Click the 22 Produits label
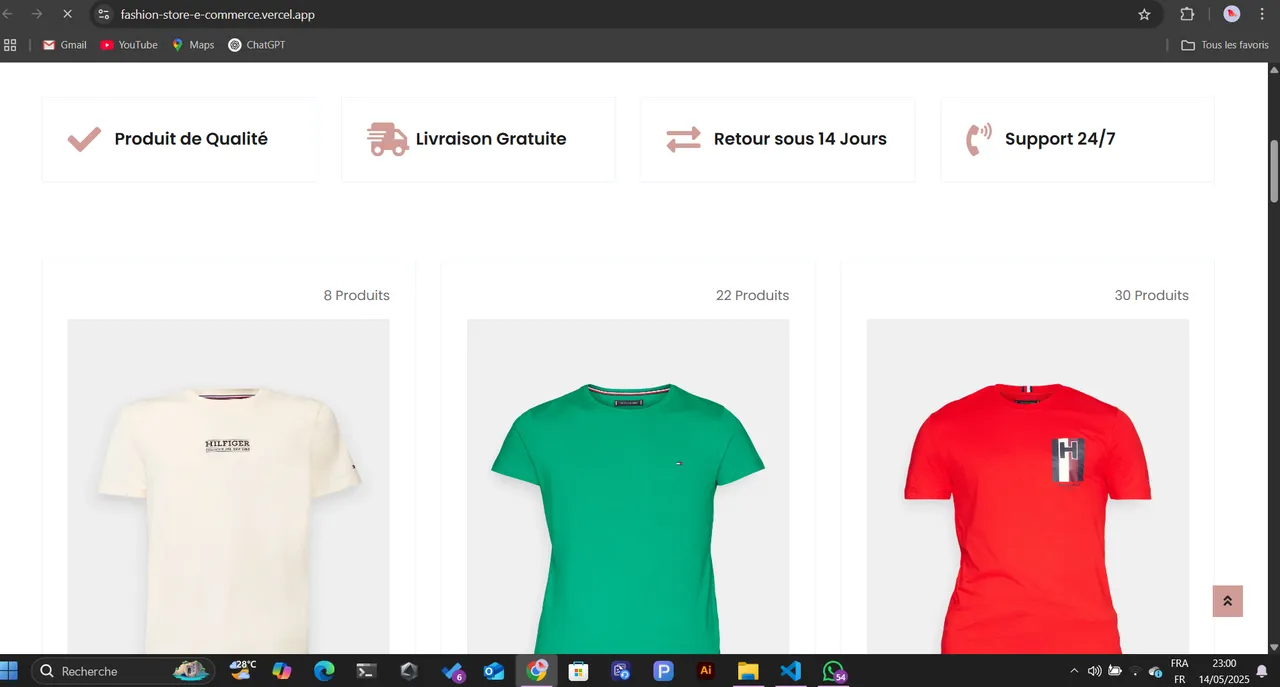 pyautogui.click(x=752, y=295)
